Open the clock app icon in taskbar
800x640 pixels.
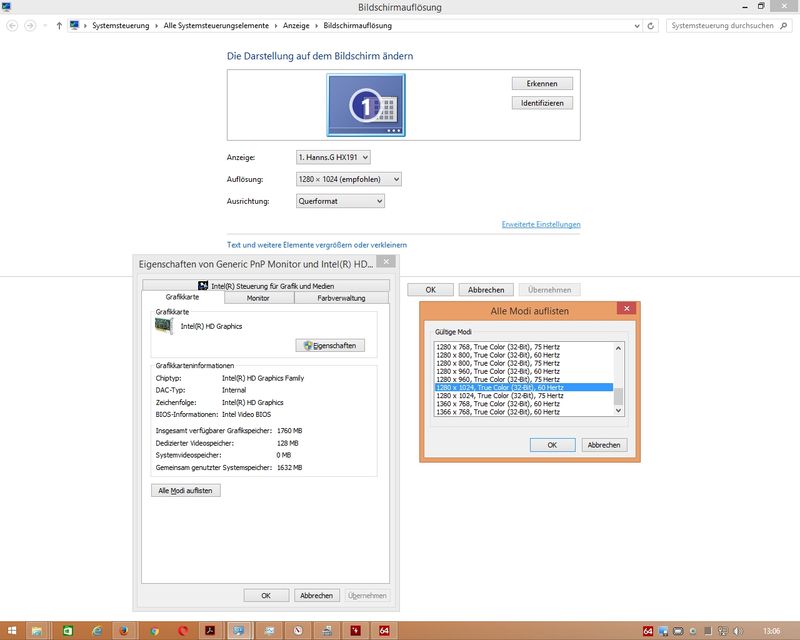(x=298, y=631)
